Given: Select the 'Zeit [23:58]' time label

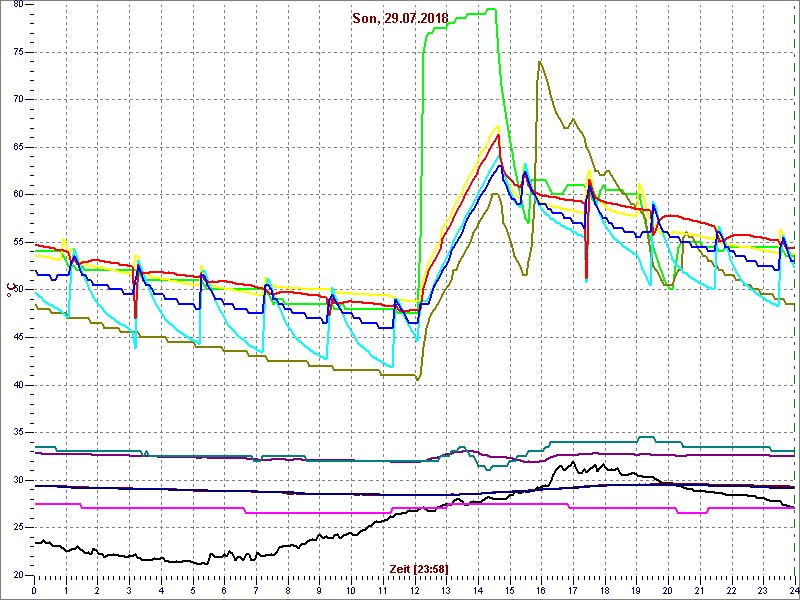Looking at the screenshot, I should tap(419, 568).
